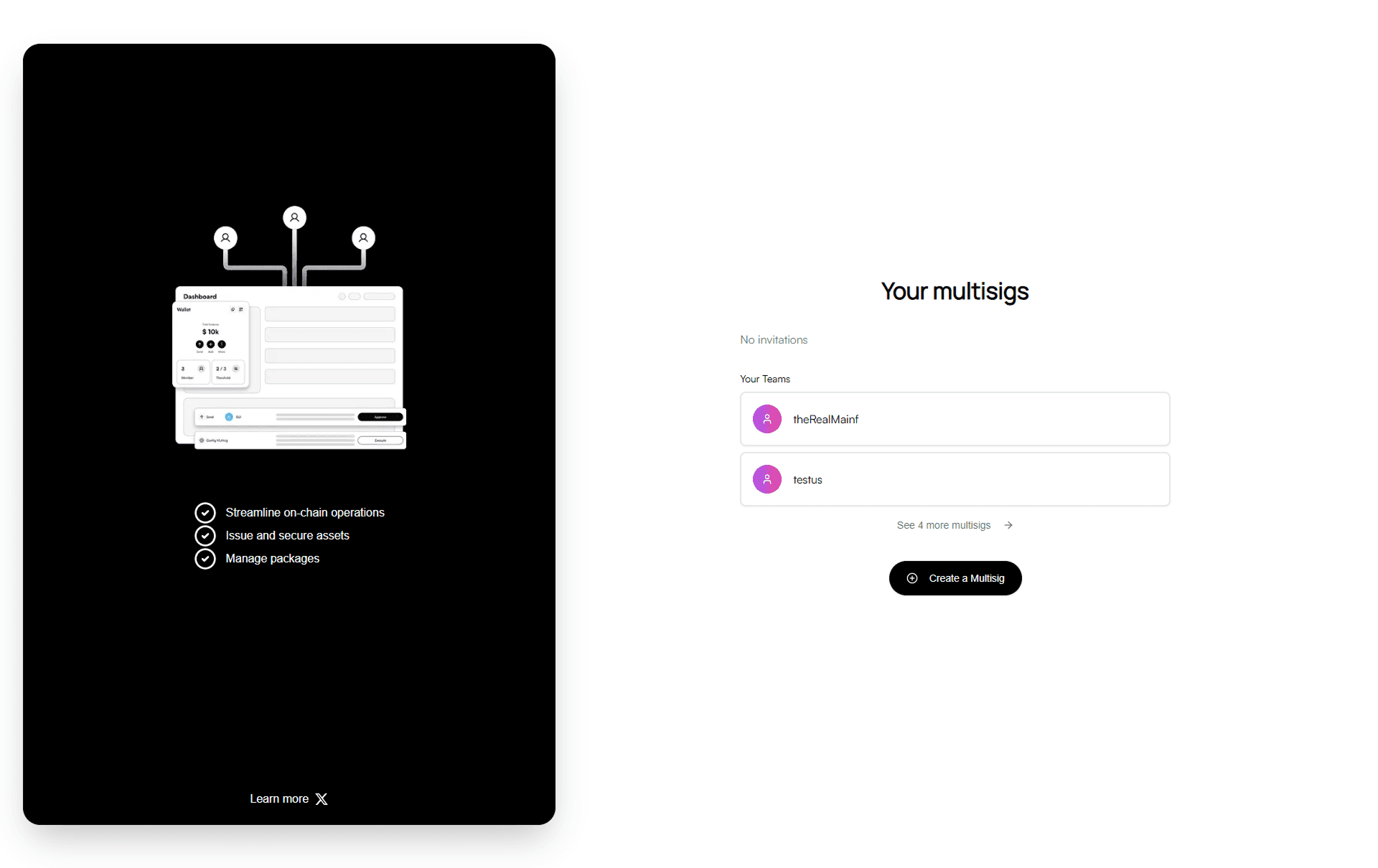Viewport: 1378px width, 868px height.
Task: Click the checkmark beside Streamline on-chain operations
Action: 205,512
